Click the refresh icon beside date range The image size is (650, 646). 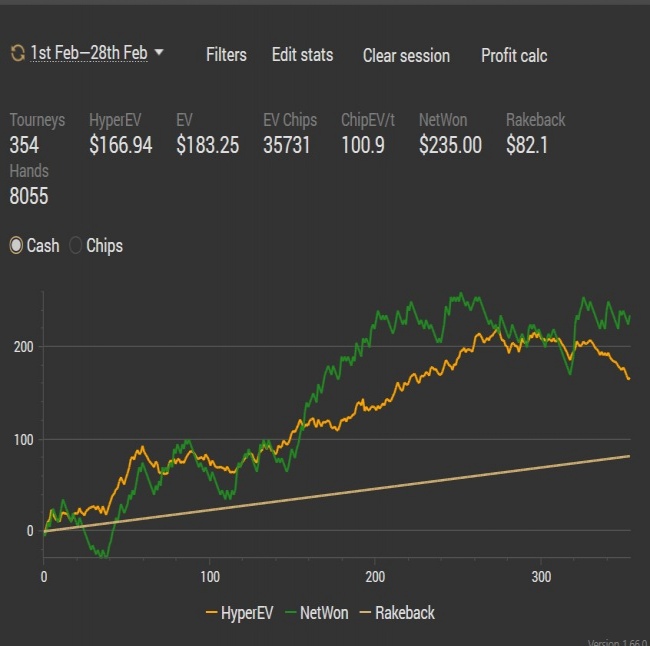point(17,53)
